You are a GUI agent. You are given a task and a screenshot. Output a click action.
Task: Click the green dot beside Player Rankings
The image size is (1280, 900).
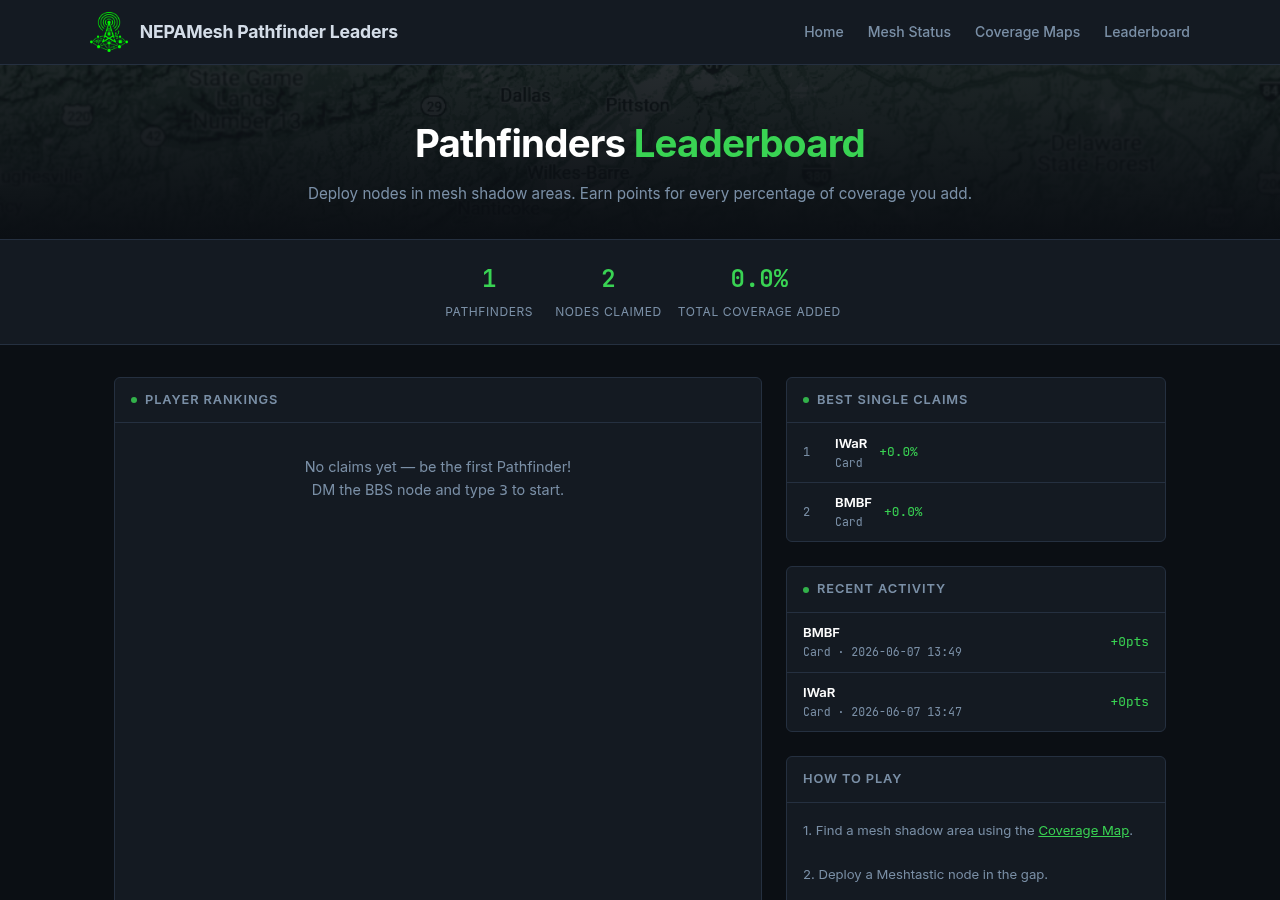[134, 400]
